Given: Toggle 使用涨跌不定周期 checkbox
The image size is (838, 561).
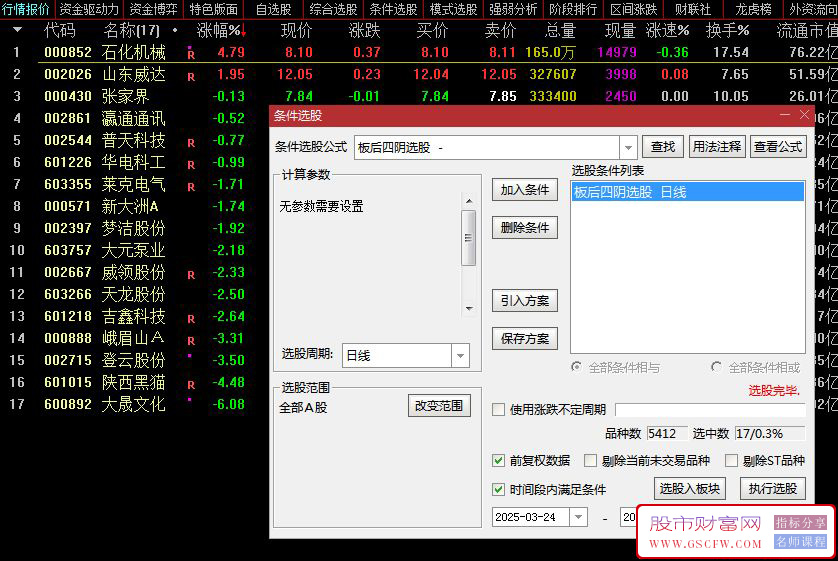Looking at the screenshot, I should (498, 410).
